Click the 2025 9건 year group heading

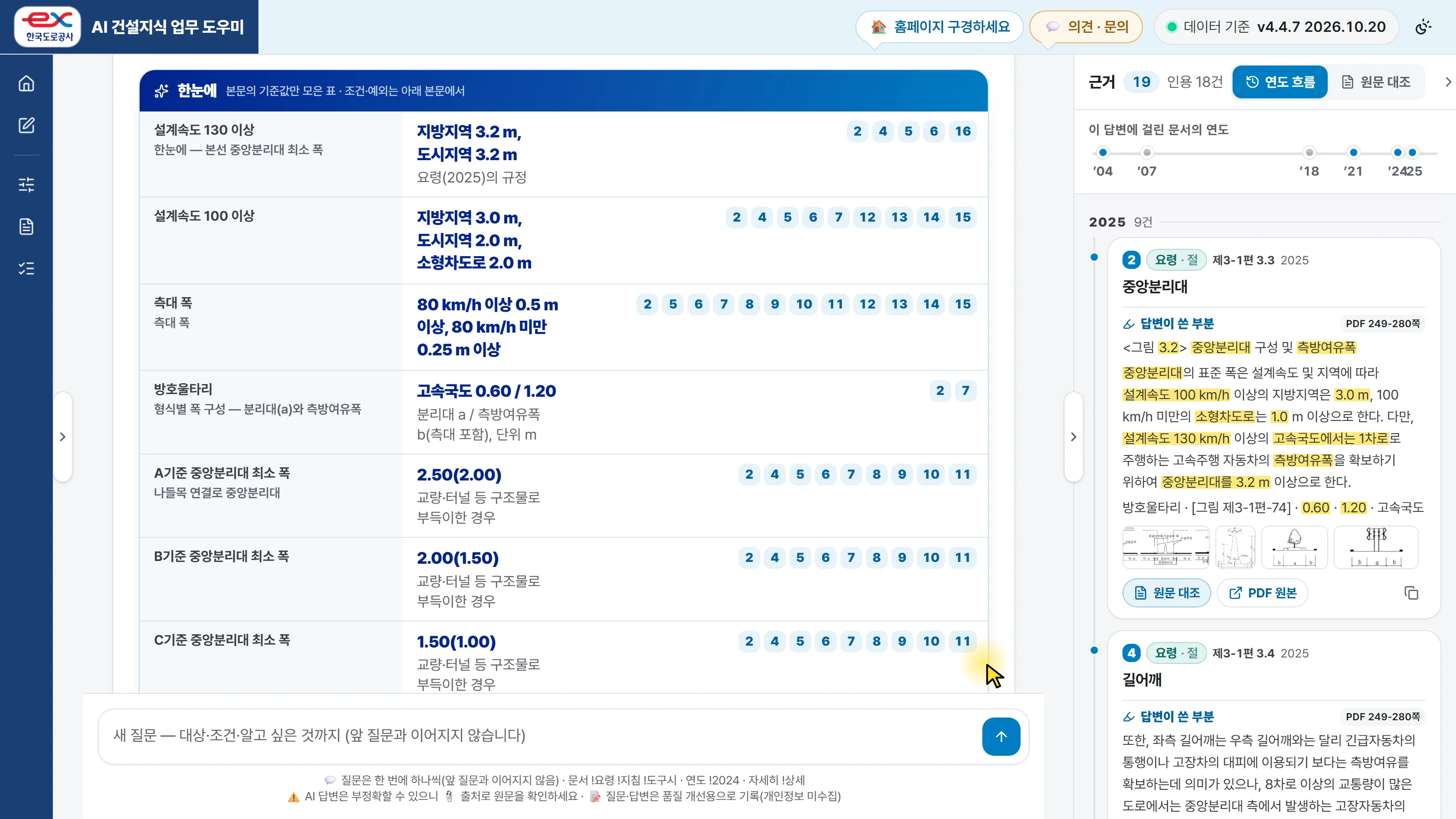coord(1120,222)
